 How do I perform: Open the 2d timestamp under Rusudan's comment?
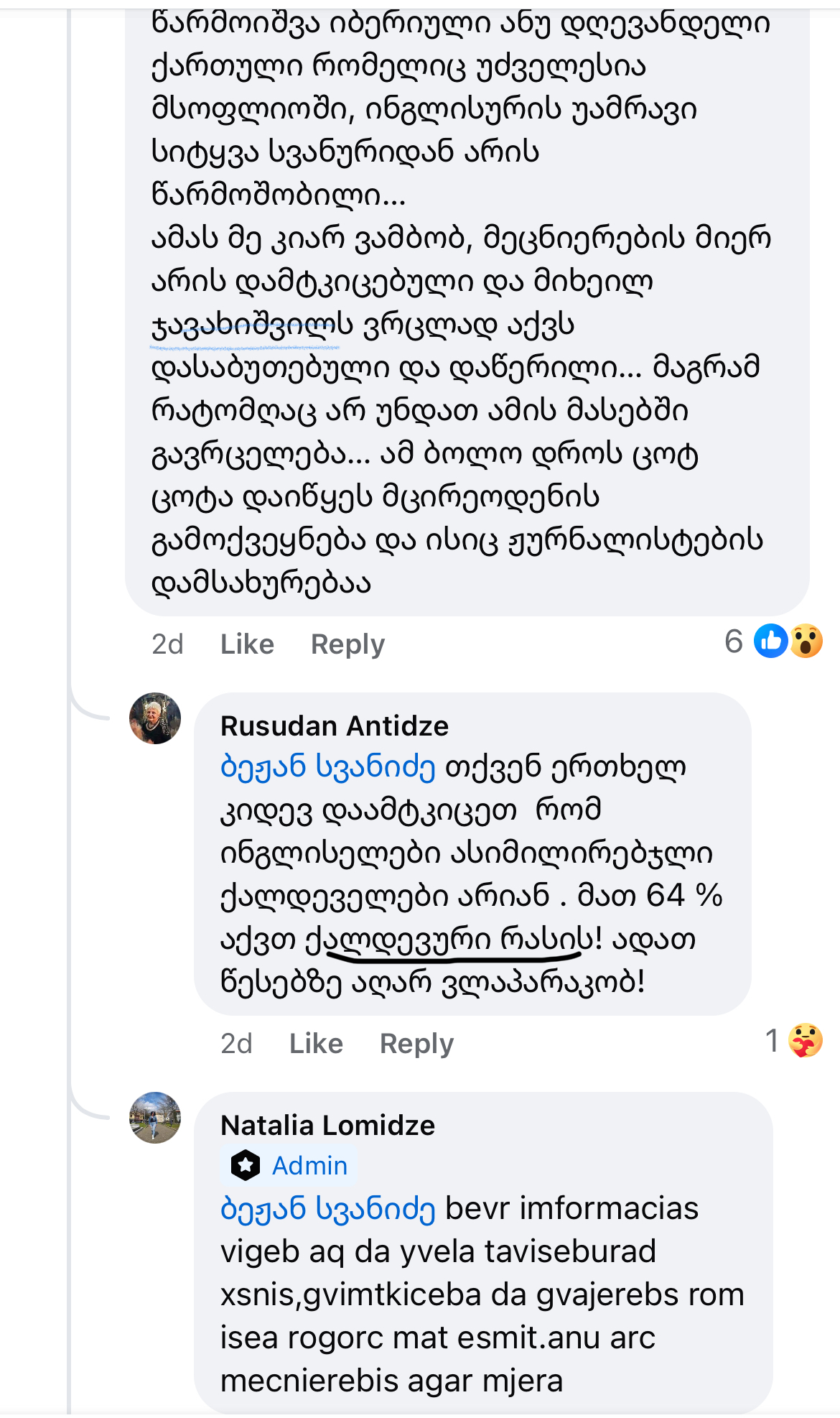(x=236, y=1044)
